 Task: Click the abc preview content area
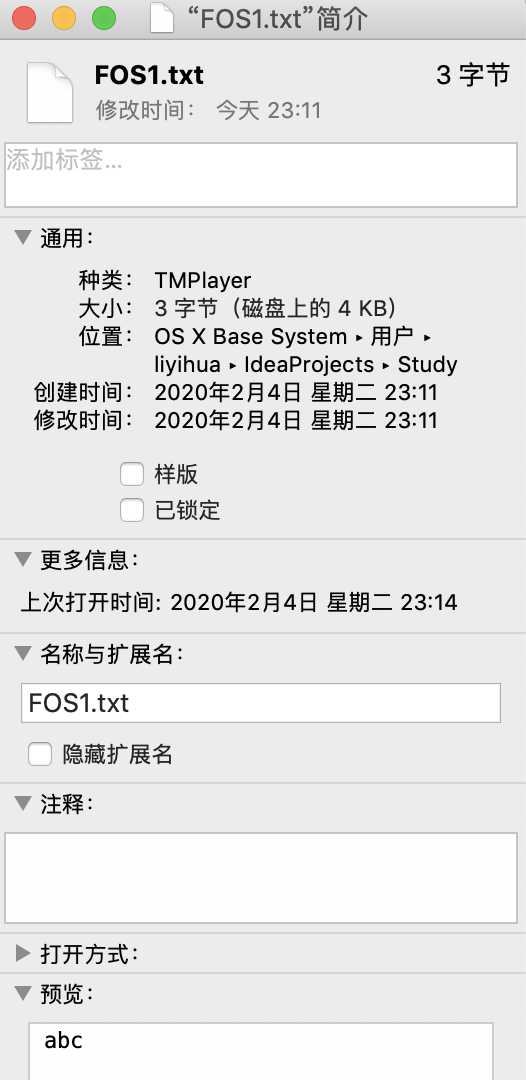coord(261,1052)
